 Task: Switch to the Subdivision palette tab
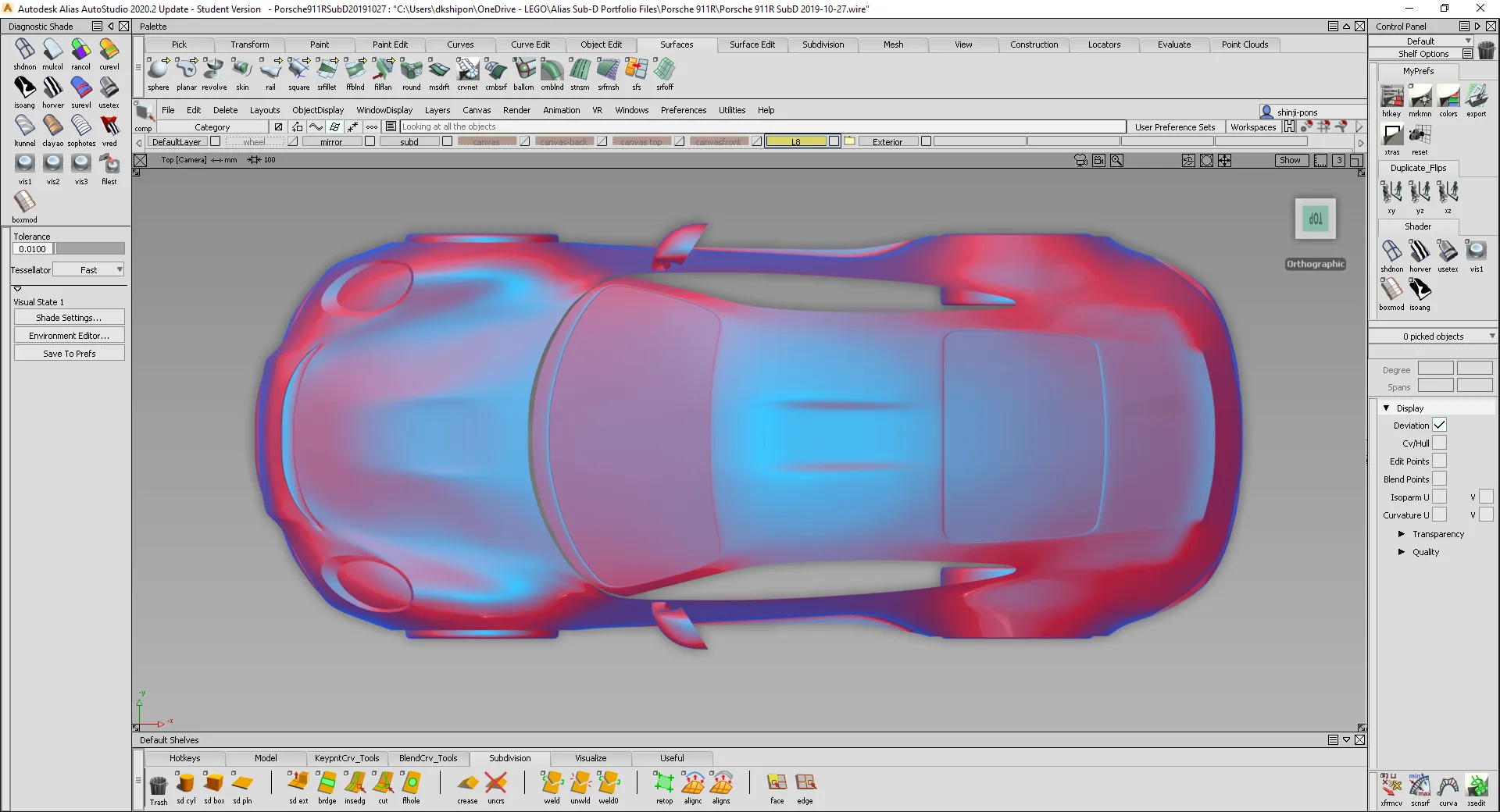(x=823, y=45)
